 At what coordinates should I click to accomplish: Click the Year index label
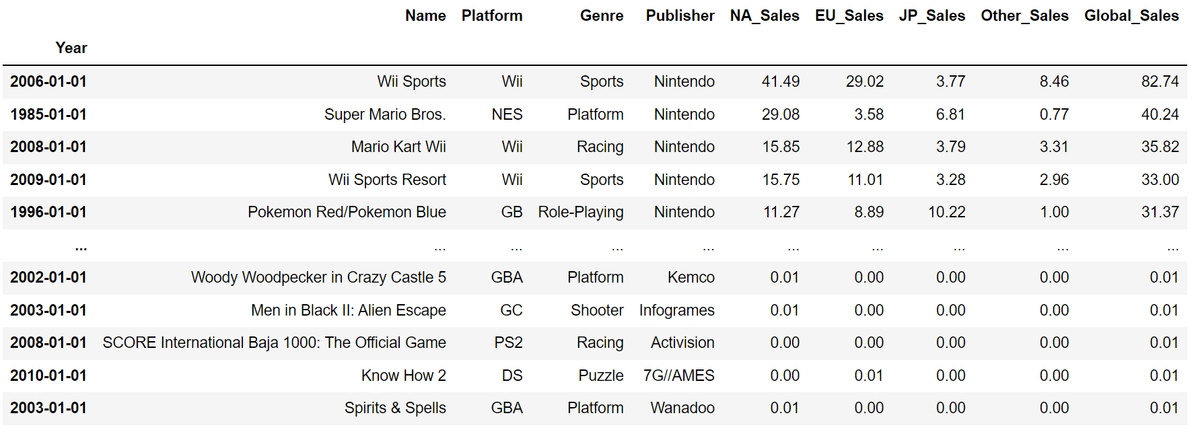tap(71, 48)
